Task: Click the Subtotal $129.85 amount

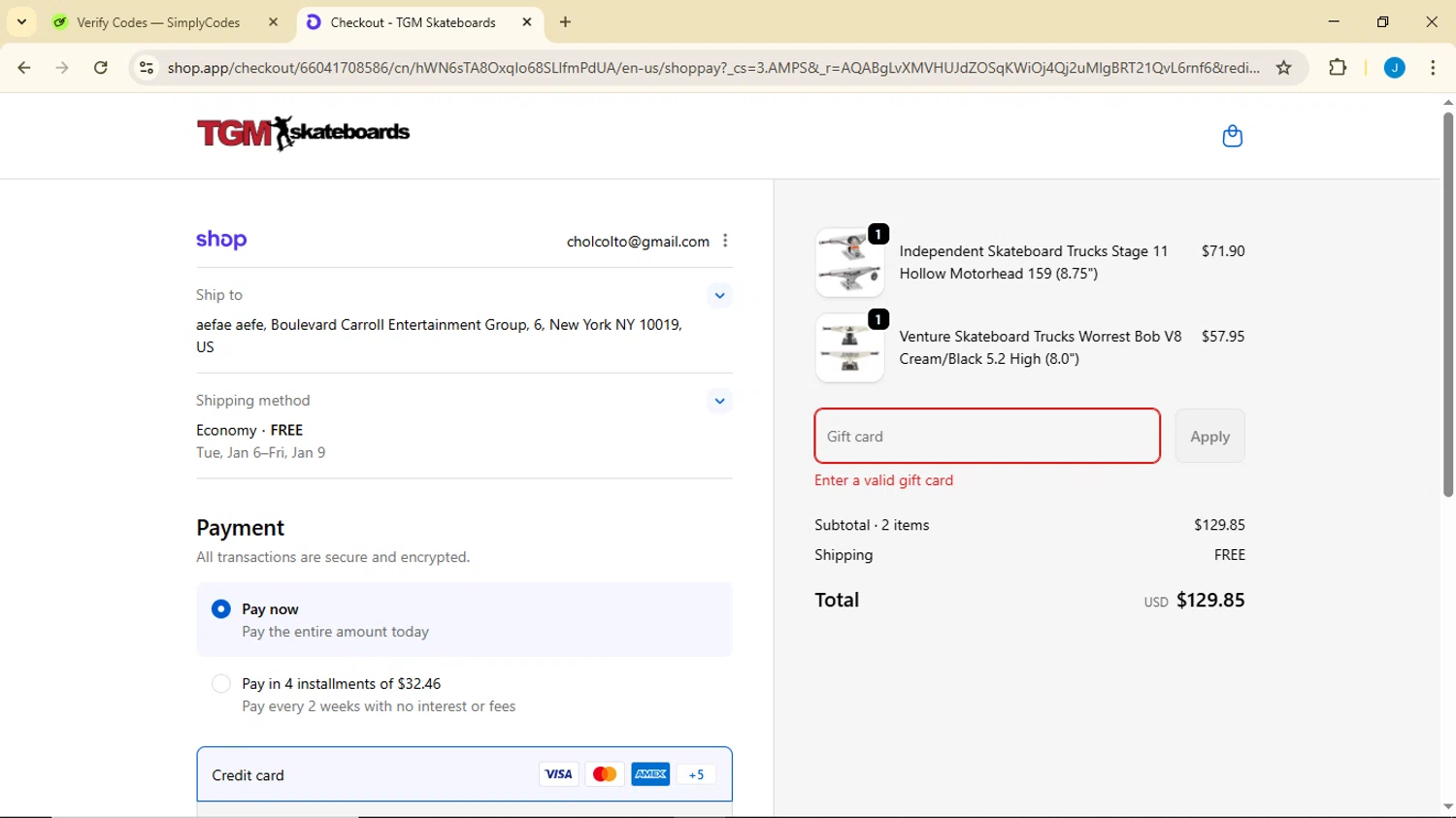Action: [1219, 525]
